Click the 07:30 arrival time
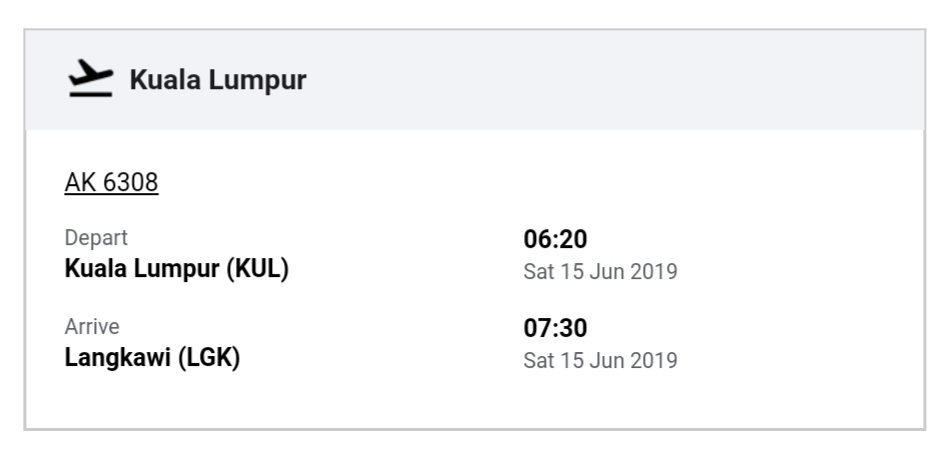This screenshot has width=947, height=468. point(555,328)
